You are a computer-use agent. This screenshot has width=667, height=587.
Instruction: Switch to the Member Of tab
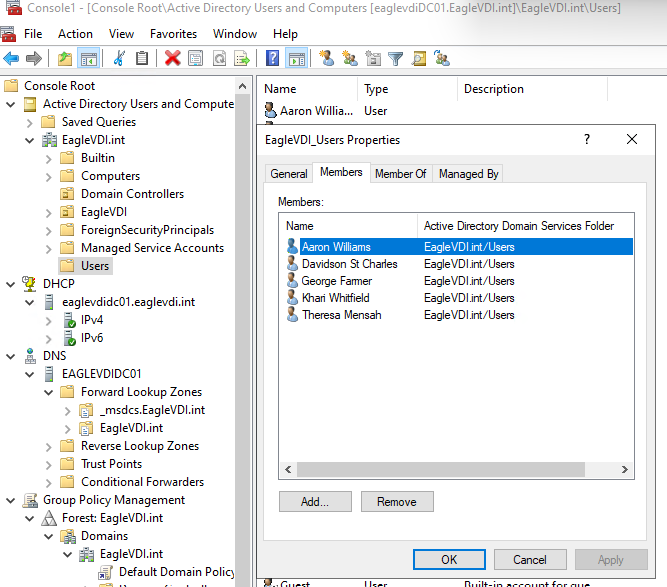[401, 174]
